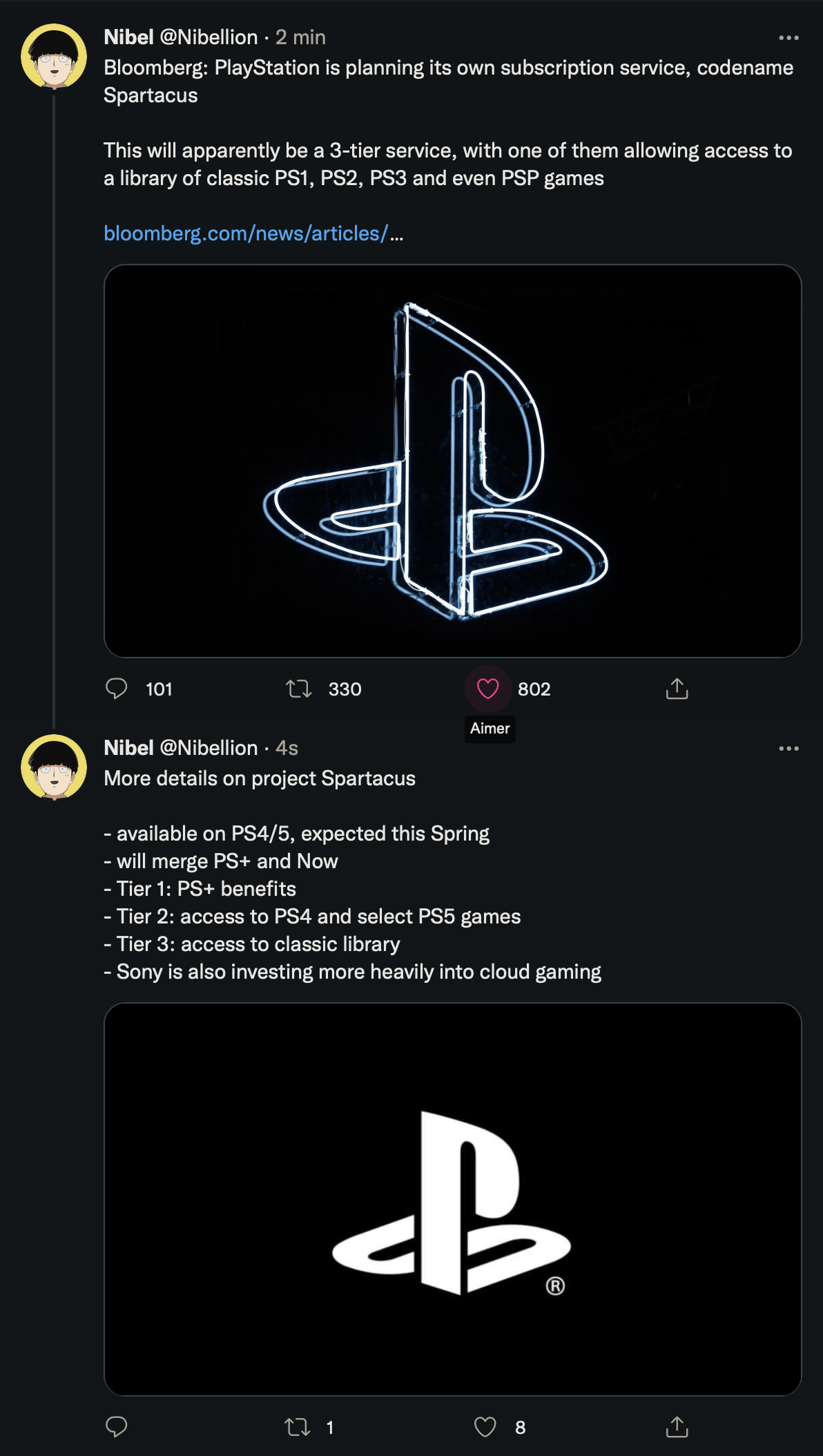Viewport: 823px width, 1456px height.
Task: Open the '4s' timestamp of second tweet
Action: coord(287,748)
